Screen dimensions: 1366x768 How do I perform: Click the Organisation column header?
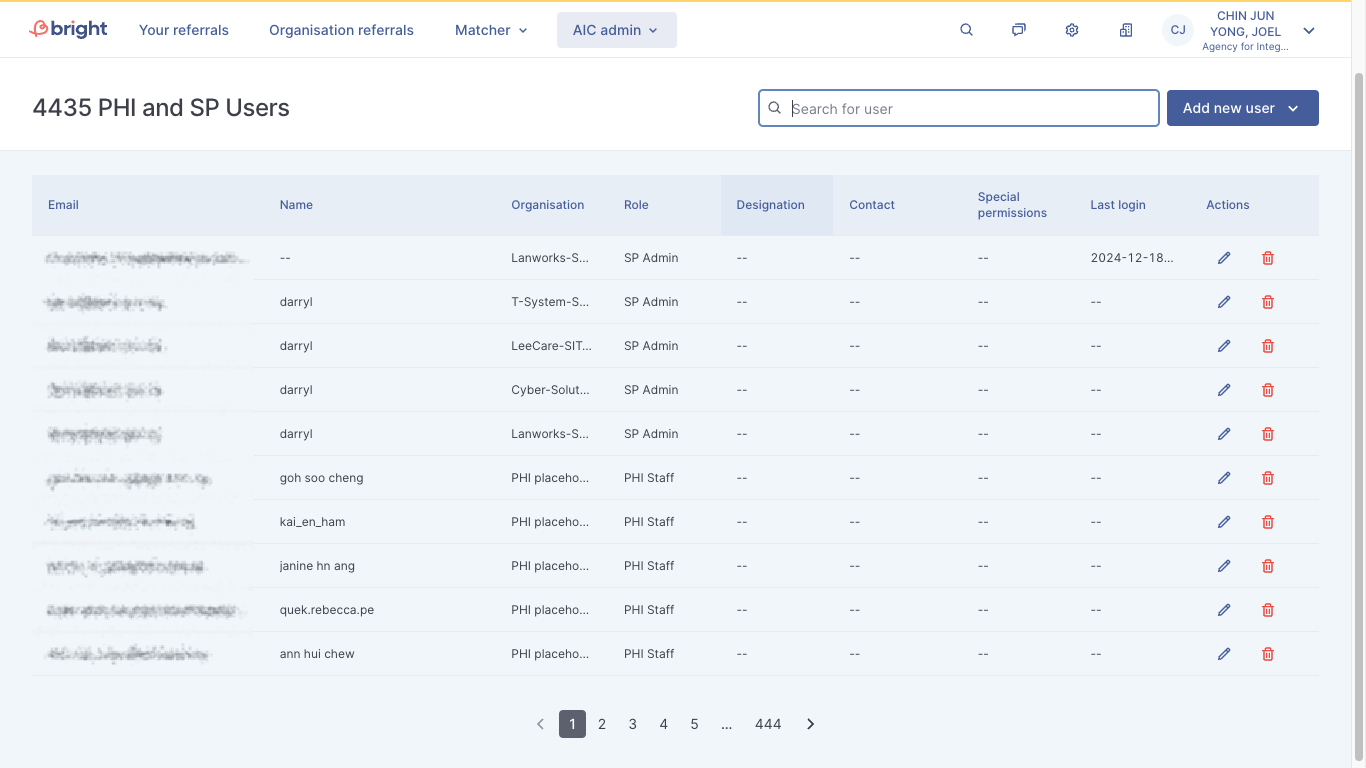[547, 205]
